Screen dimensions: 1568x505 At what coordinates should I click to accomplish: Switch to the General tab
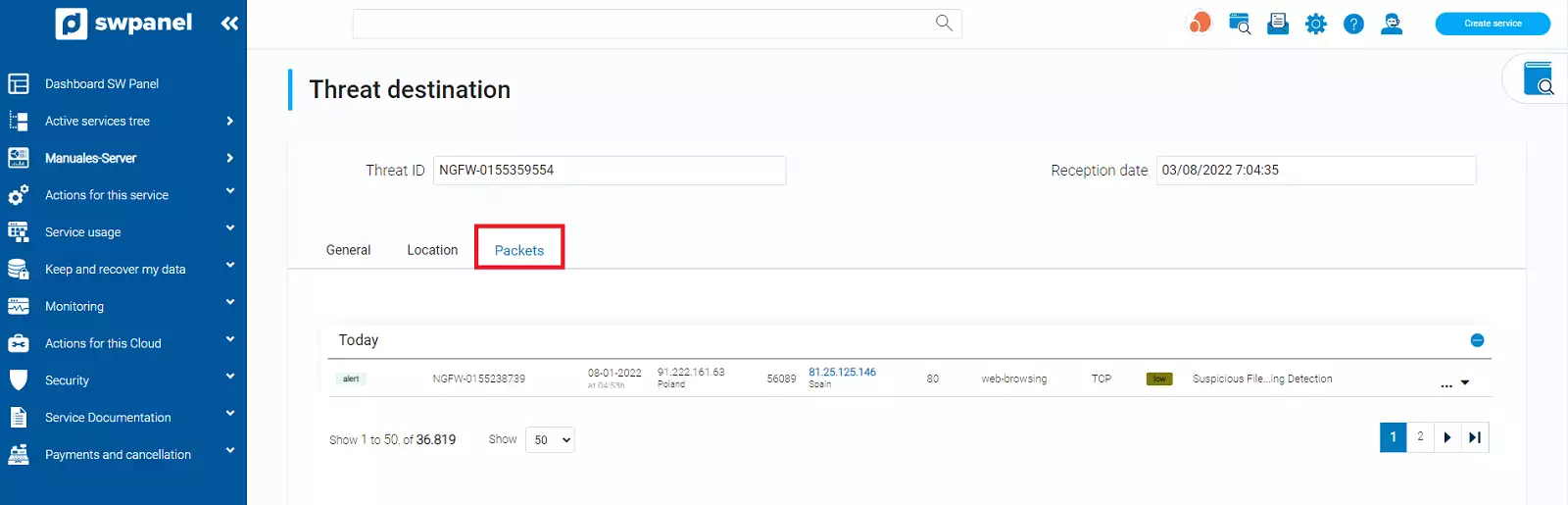[348, 250]
